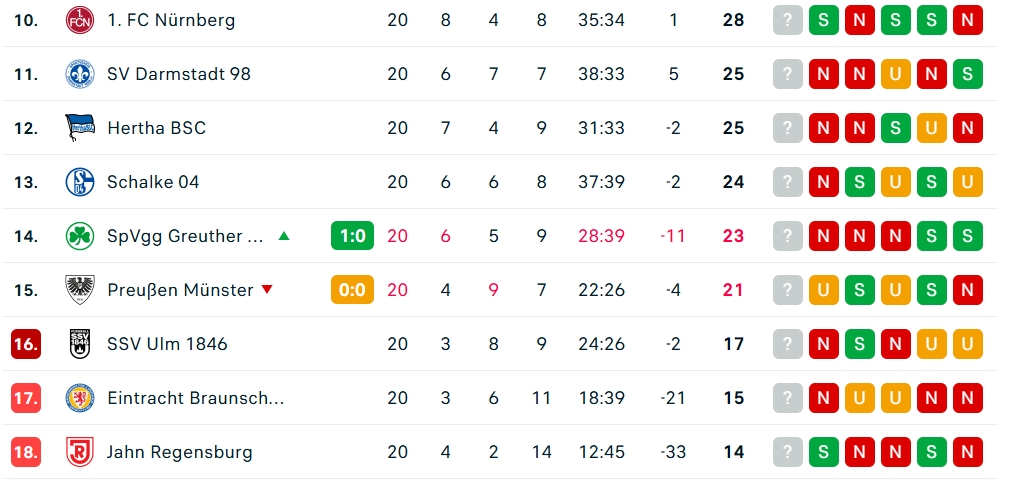Click the Jahn Regensburg club logo

coord(79,452)
